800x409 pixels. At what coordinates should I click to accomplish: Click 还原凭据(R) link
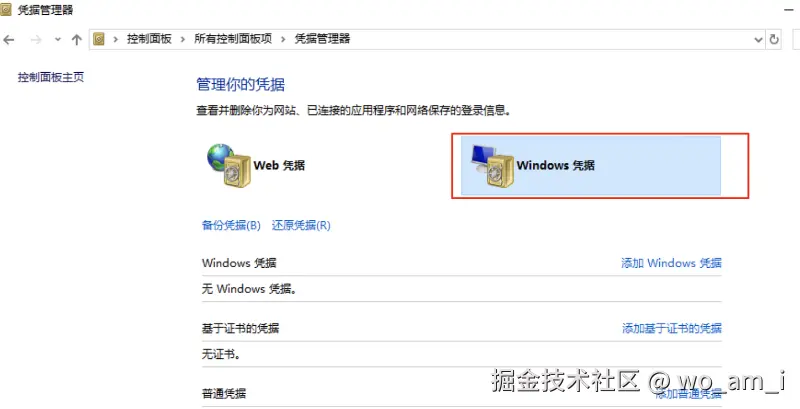coord(301,225)
